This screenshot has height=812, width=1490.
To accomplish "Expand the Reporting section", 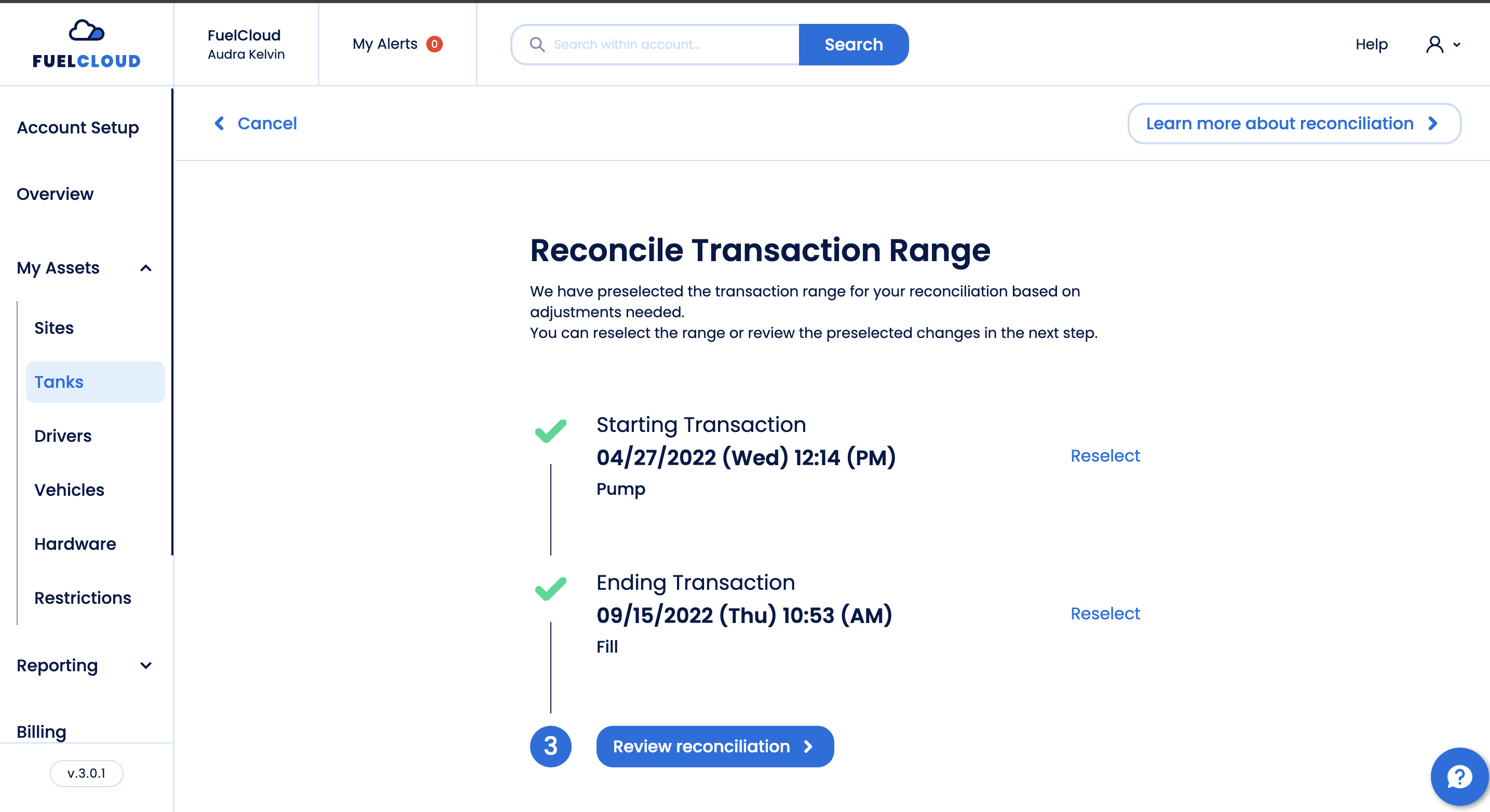I will point(146,666).
